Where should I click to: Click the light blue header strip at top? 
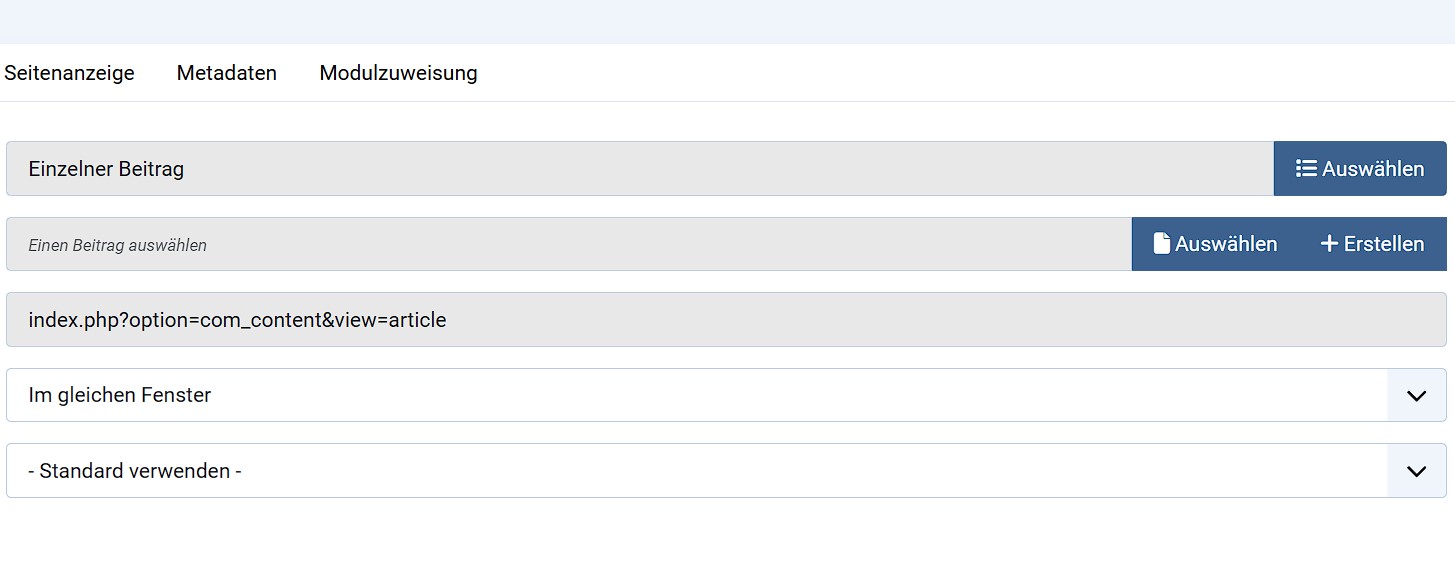coord(727,21)
